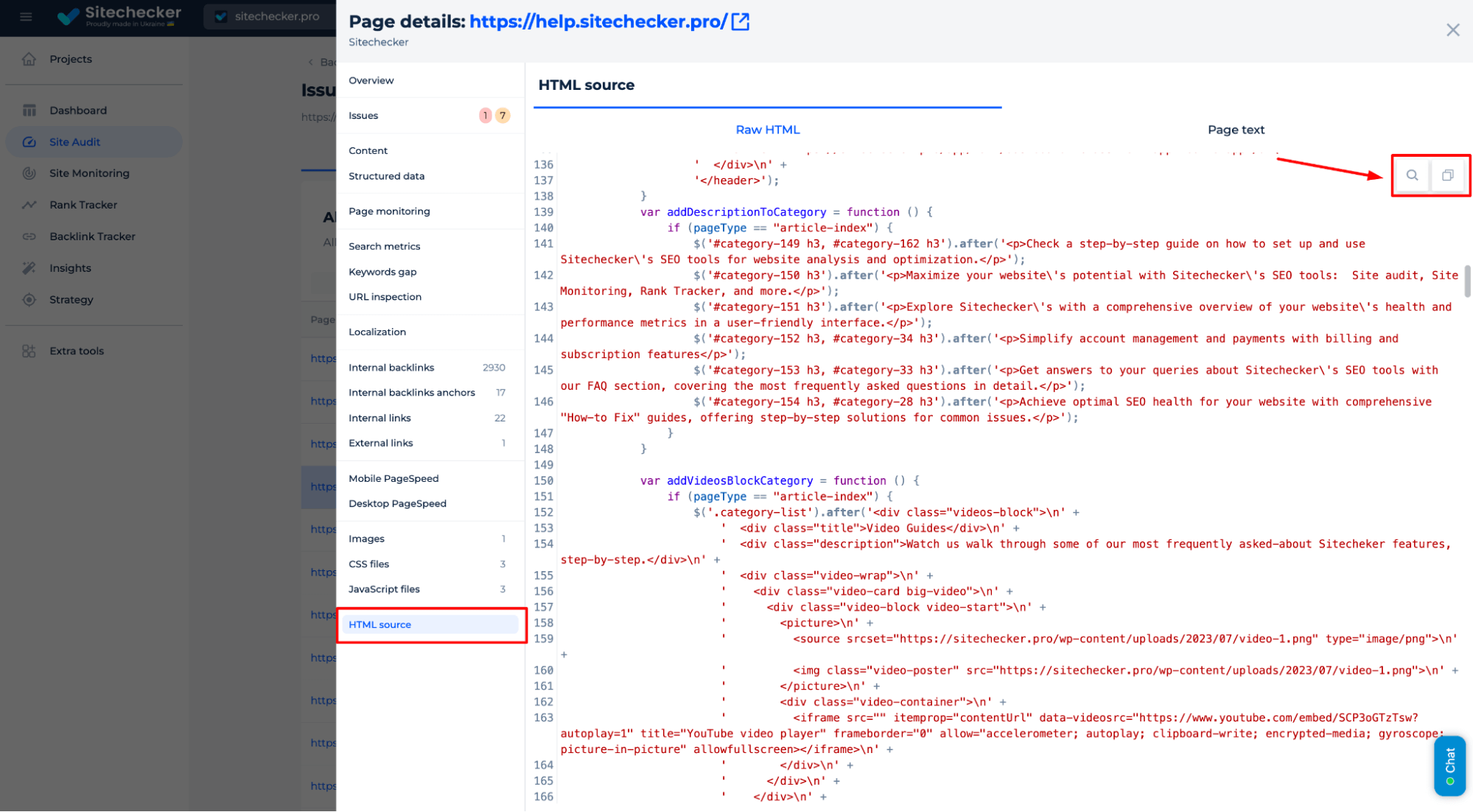Click the Dashboard sidebar icon
This screenshot has height=812, width=1473.
[29, 111]
